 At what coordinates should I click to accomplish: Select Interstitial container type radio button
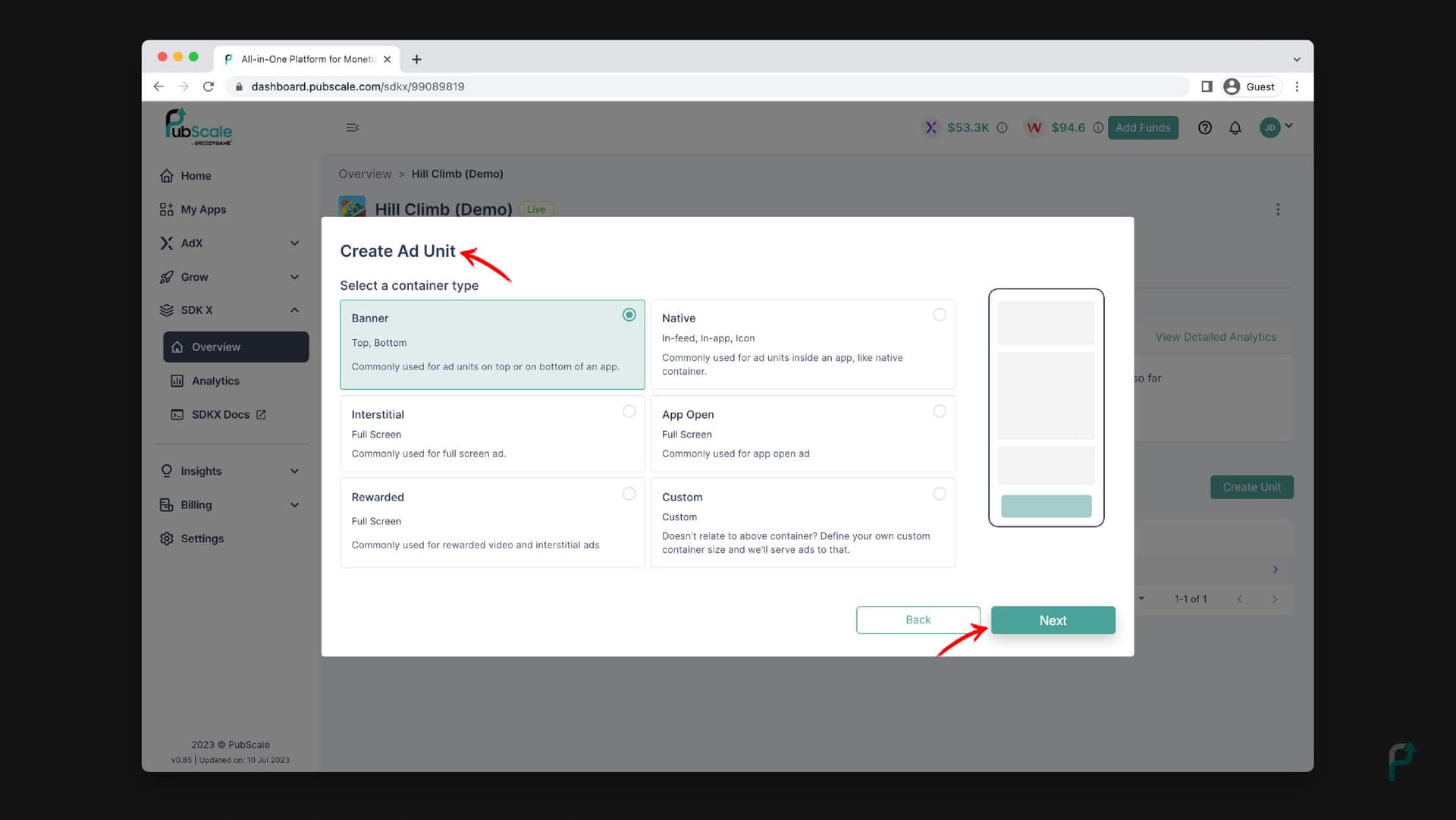(629, 411)
